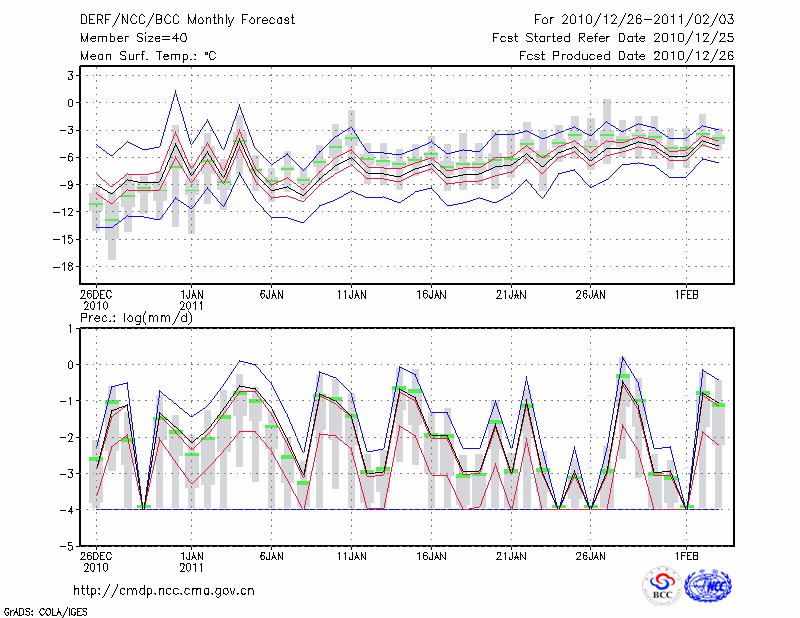This screenshot has height=618, width=800.
Task: Click the Member Size=40 label
Action: tap(127, 38)
